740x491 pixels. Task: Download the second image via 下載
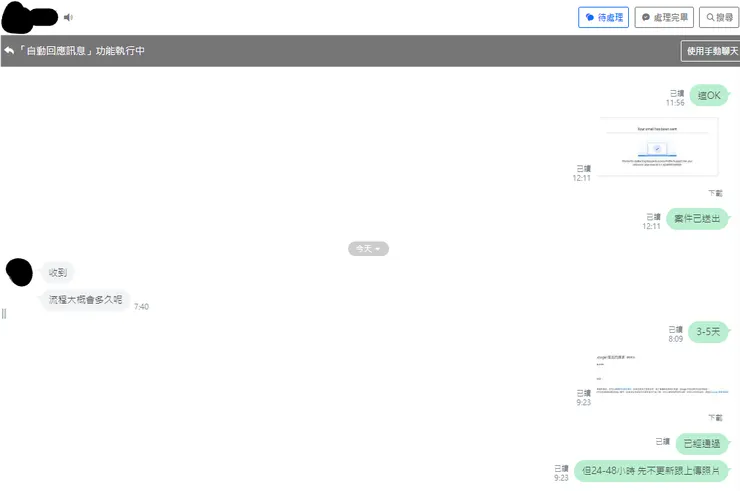715,417
